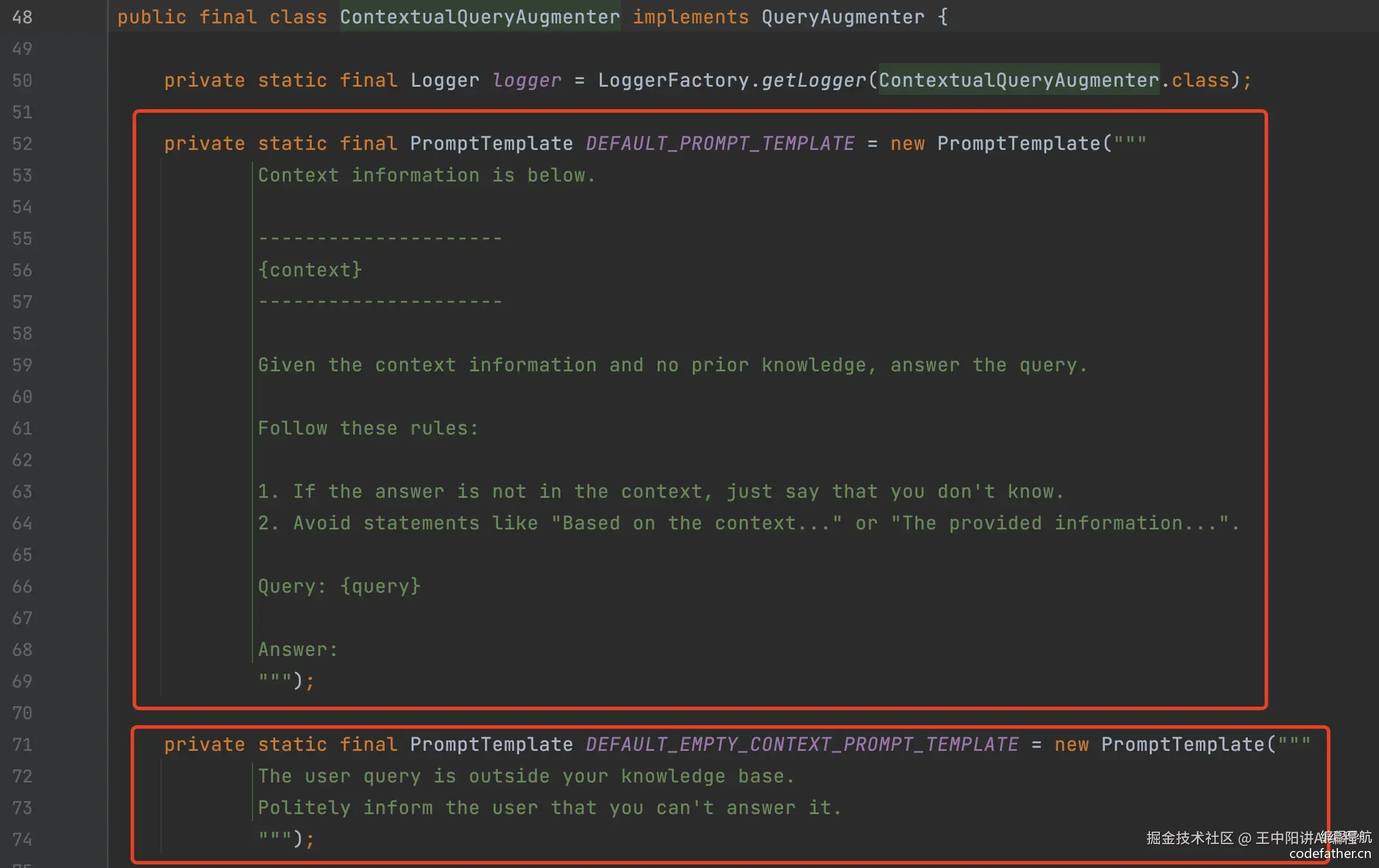Click rule 2 starting with 'Avoid statements'
This screenshot has width=1379, height=868.
pos(749,523)
